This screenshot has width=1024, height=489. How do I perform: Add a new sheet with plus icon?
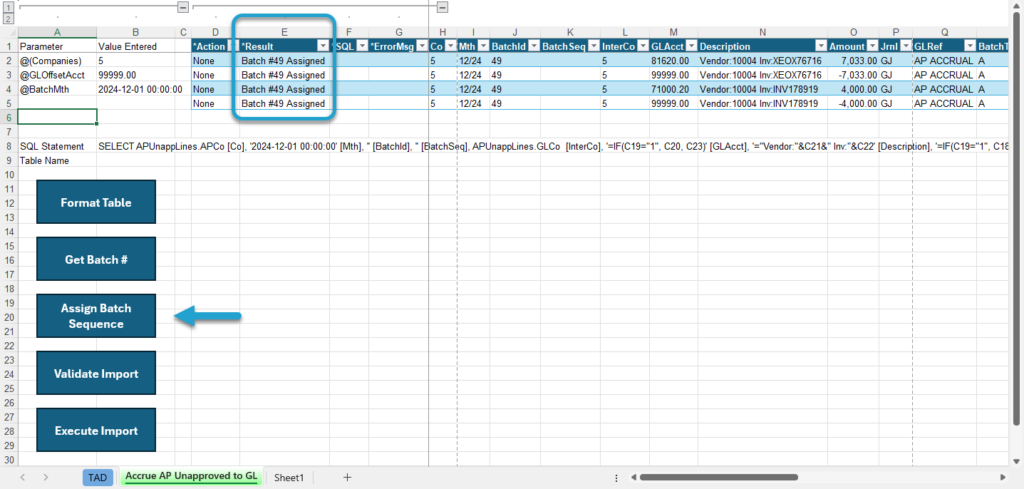pyautogui.click(x=347, y=477)
